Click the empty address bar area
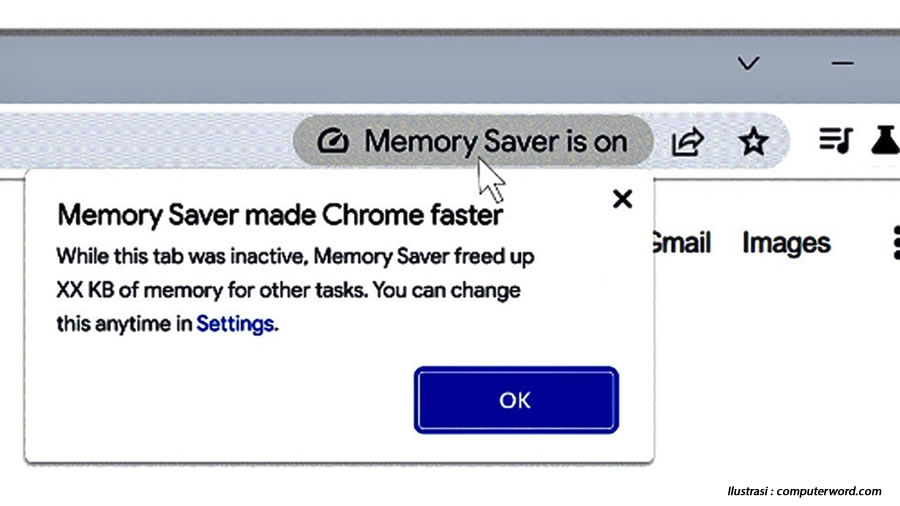Image resolution: width=900 pixels, height=506 pixels. (146, 141)
